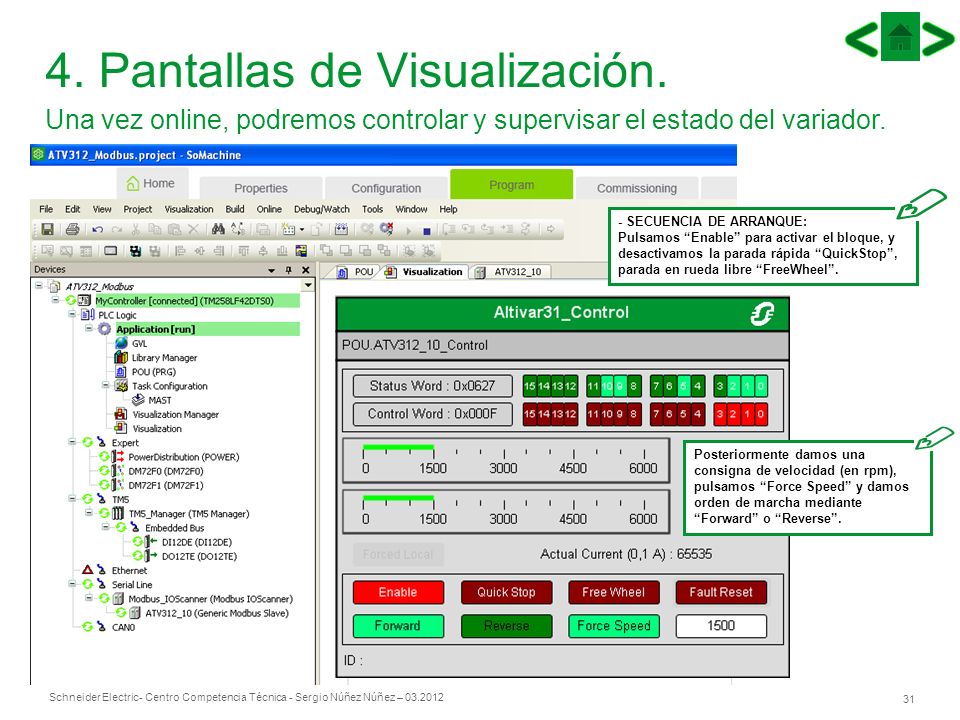Go to the next slide with the green arrow
The width and height of the screenshot is (960, 720).
pos(938,39)
